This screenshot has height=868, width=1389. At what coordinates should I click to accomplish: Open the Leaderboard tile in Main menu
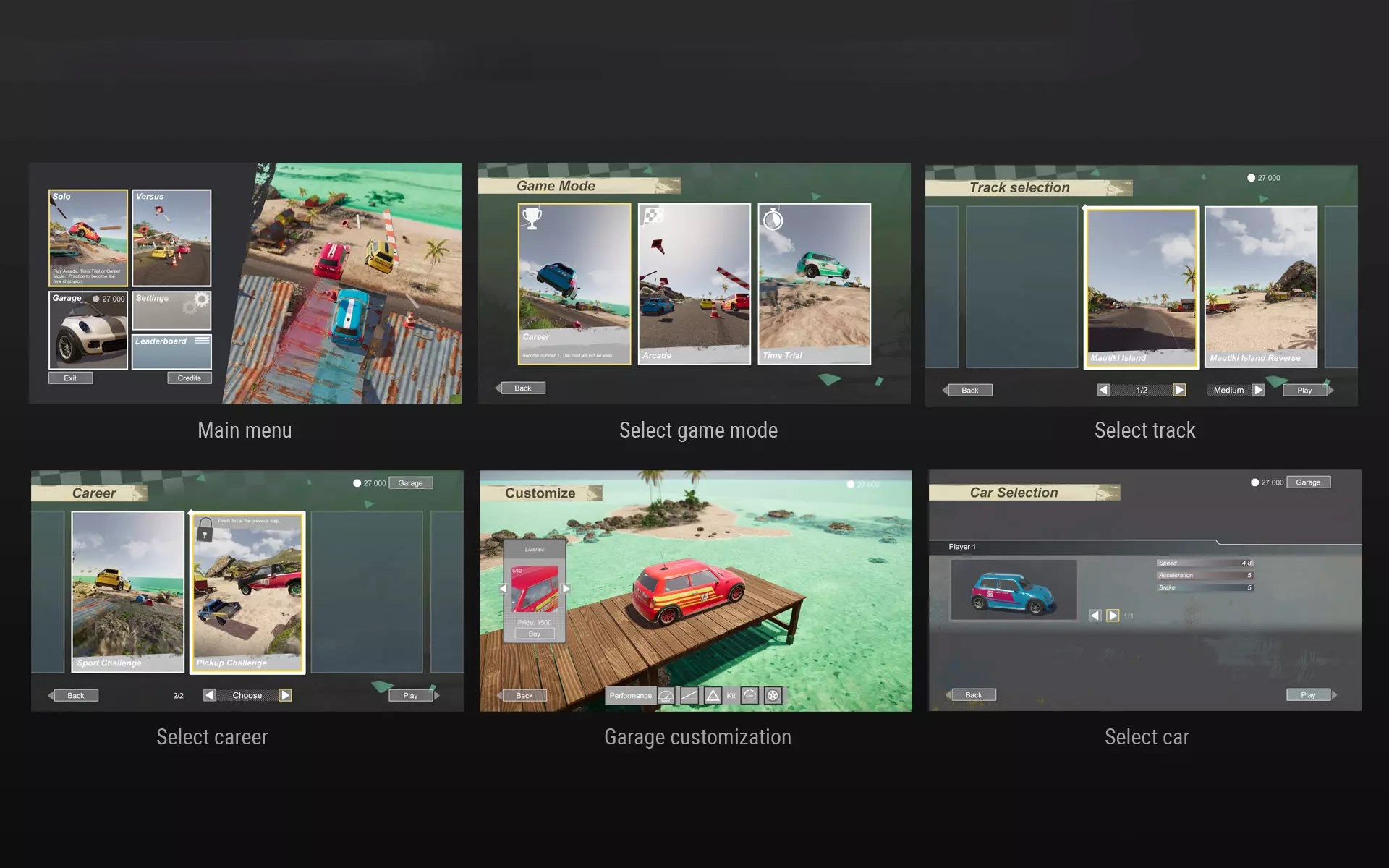click(x=171, y=351)
